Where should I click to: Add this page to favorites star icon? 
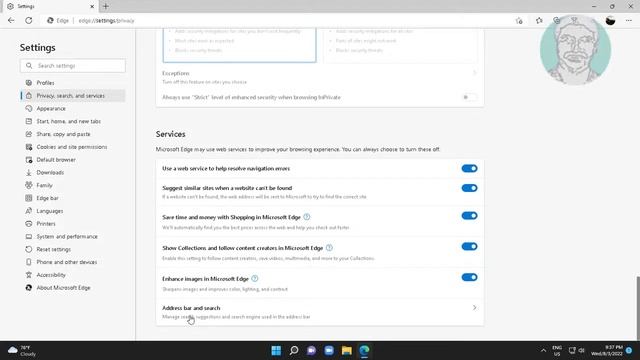[x=519, y=20]
